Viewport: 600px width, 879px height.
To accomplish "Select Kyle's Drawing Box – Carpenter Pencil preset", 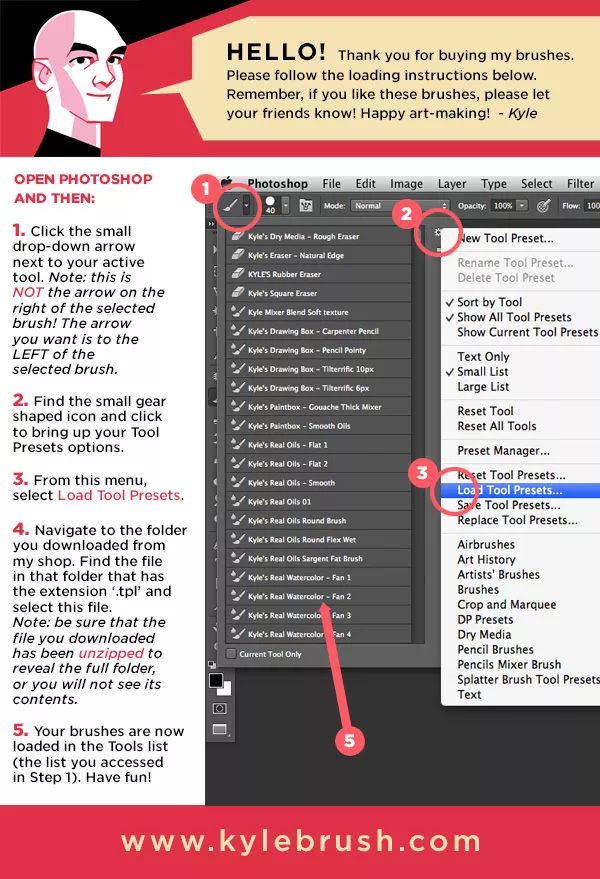I will coord(319,331).
